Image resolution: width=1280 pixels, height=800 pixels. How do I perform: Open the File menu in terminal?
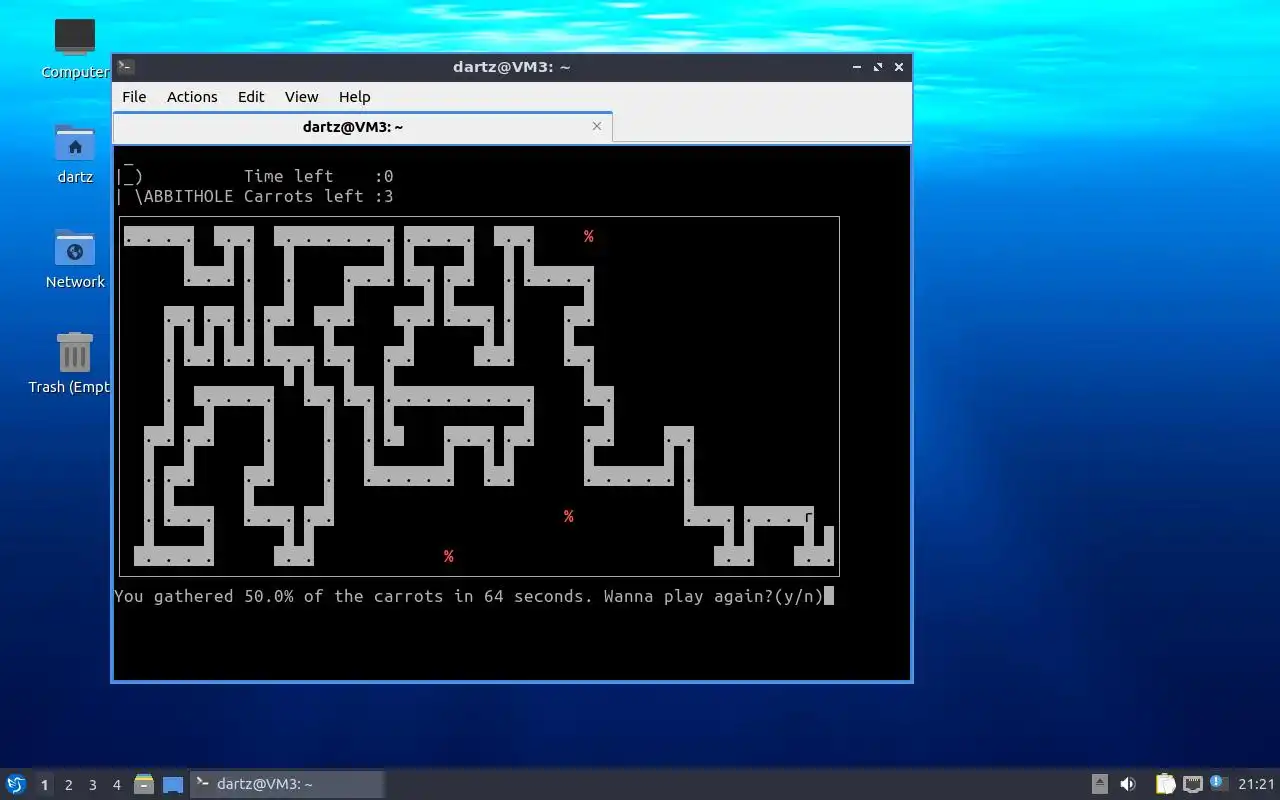point(134,97)
